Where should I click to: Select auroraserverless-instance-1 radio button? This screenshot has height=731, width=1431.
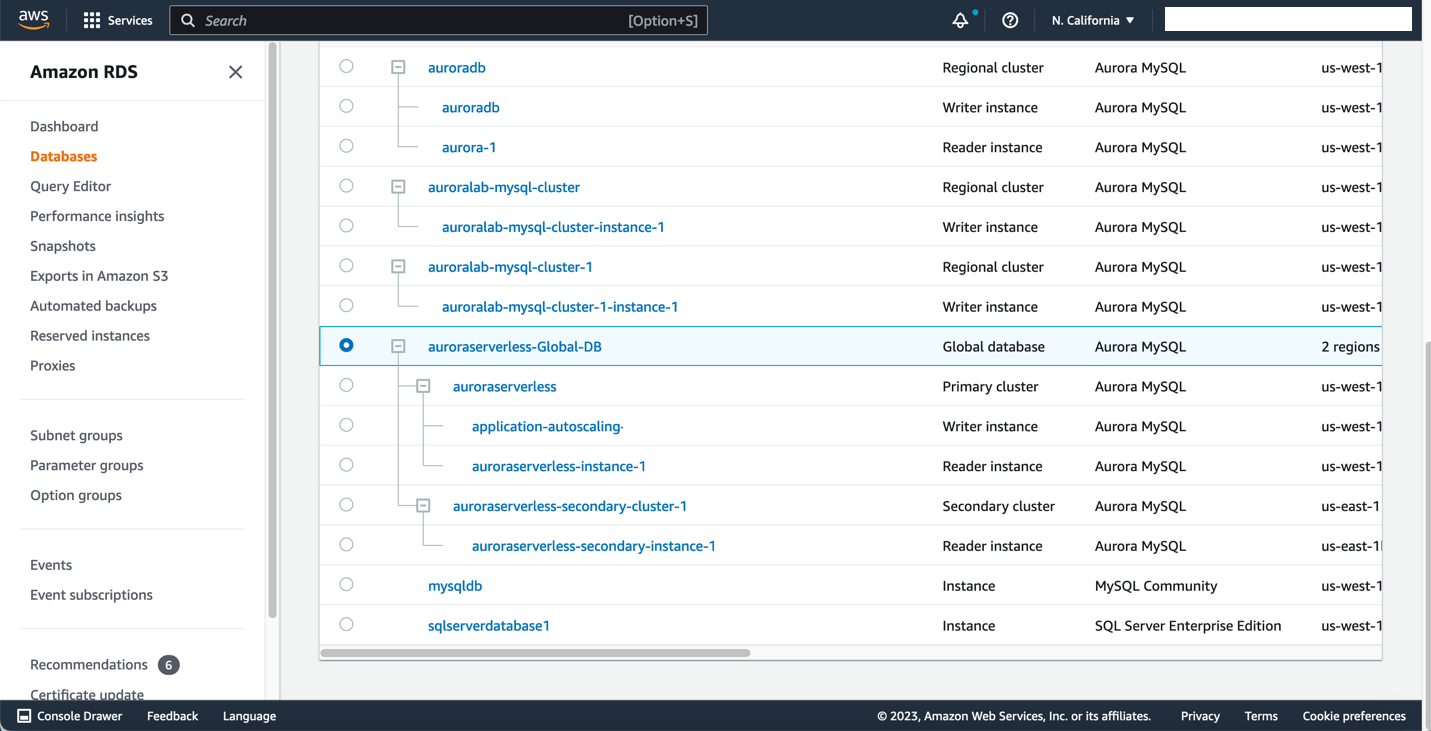click(346, 465)
